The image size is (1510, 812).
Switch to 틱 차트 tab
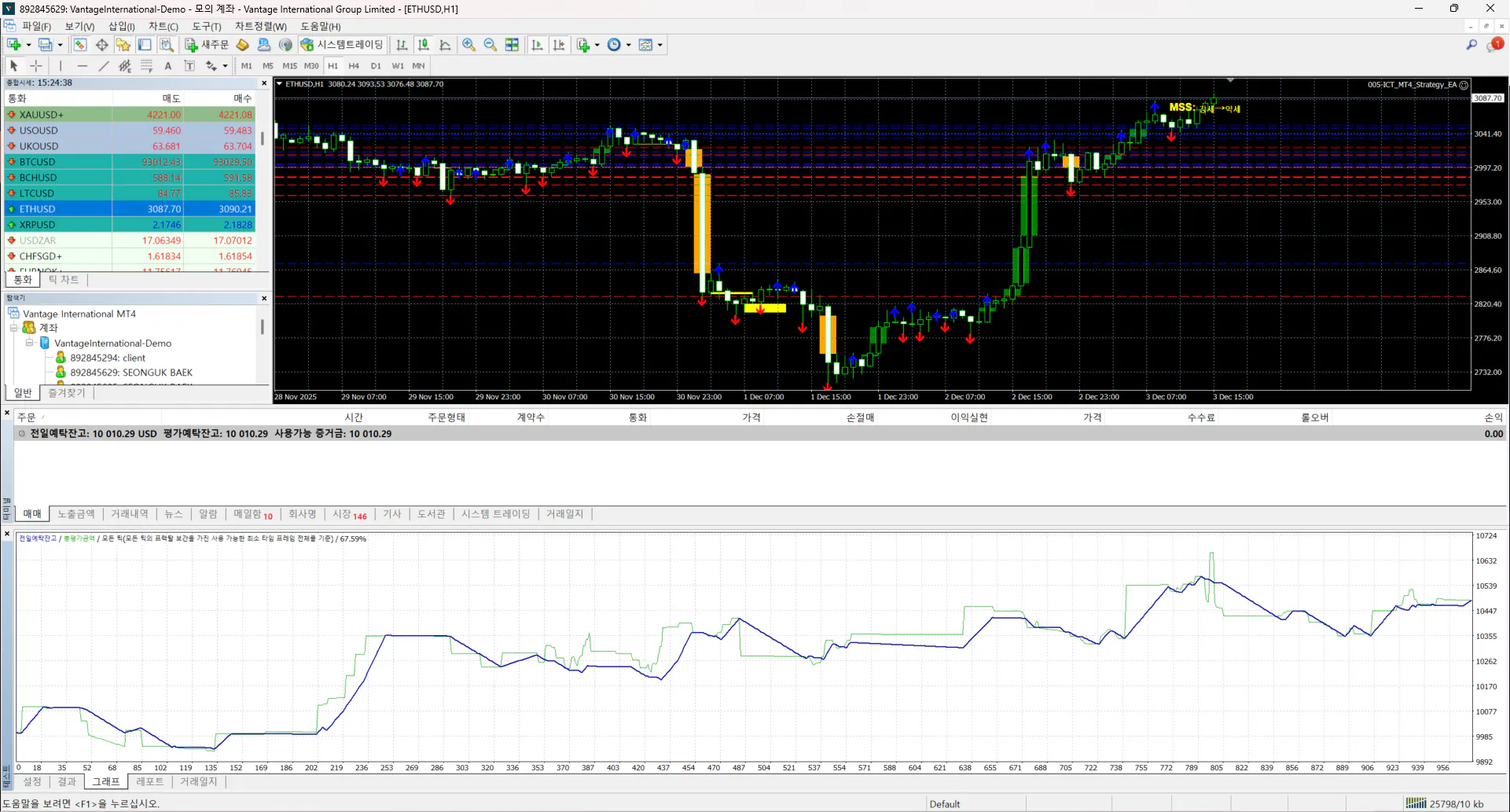click(x=64, y=280)
